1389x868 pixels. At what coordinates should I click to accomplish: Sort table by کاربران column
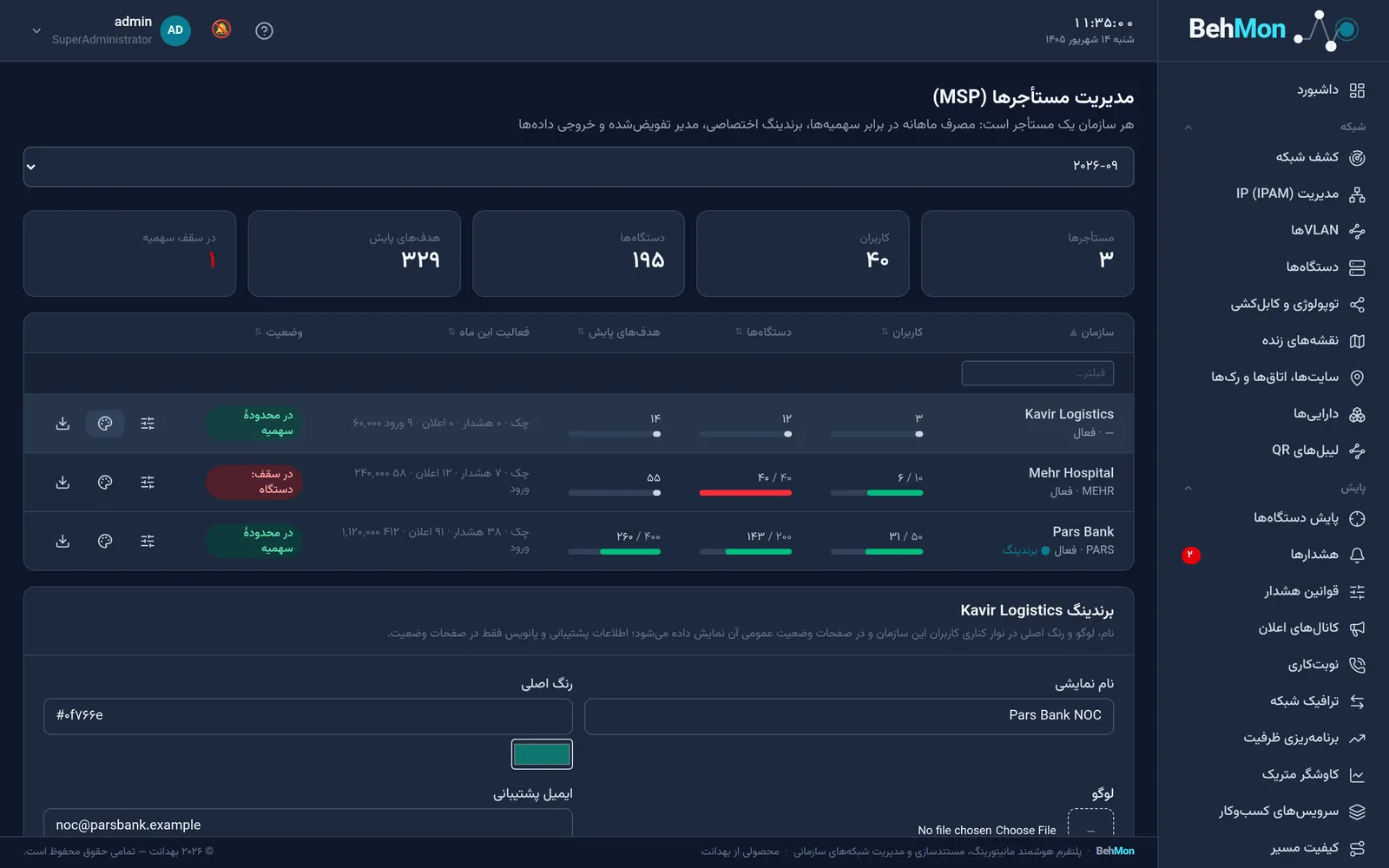tap(902, 332)
